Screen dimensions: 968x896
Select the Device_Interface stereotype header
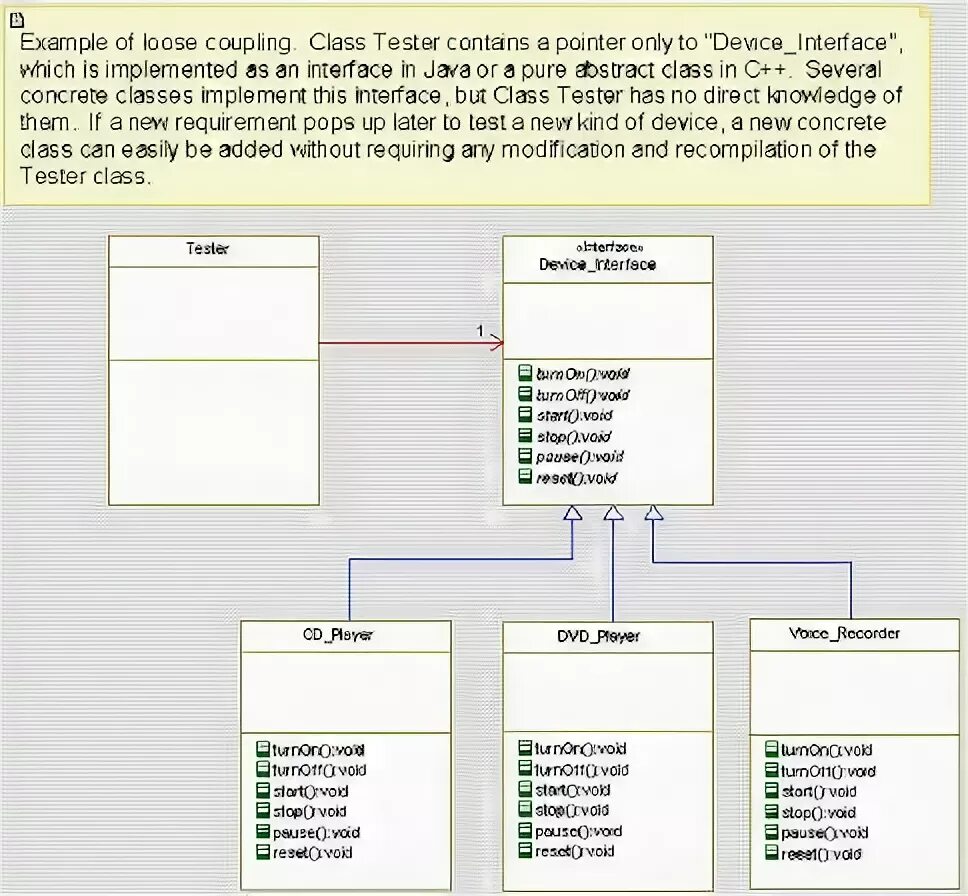(x=607, y=250)
